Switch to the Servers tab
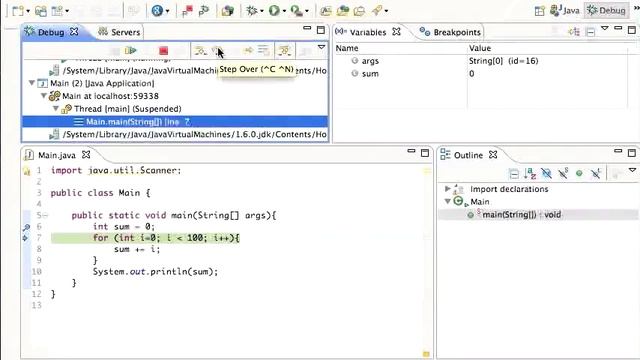The width and height of the screenshot is (640, 360). coord(119,32)
